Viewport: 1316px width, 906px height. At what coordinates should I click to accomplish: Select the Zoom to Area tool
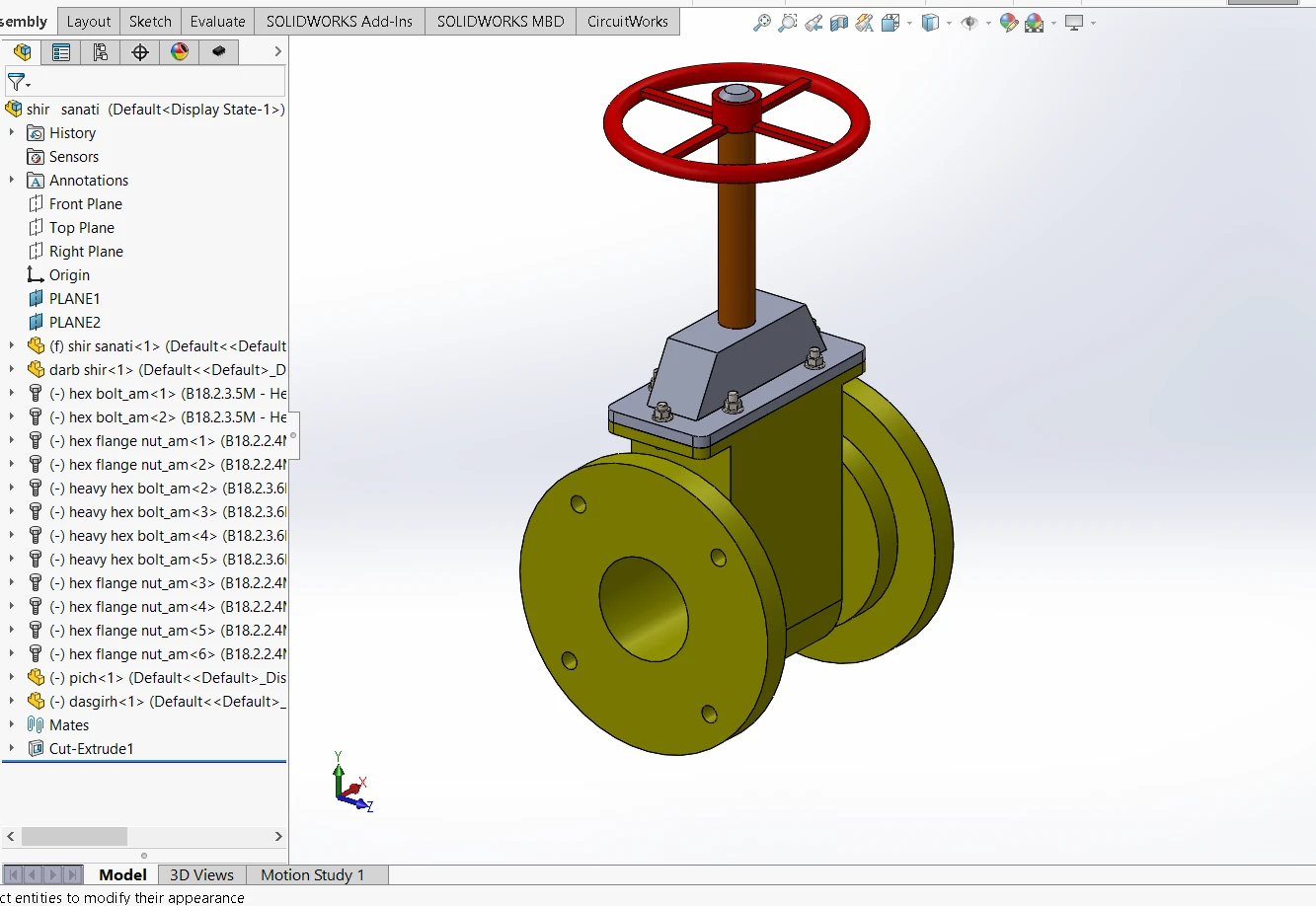787,23
